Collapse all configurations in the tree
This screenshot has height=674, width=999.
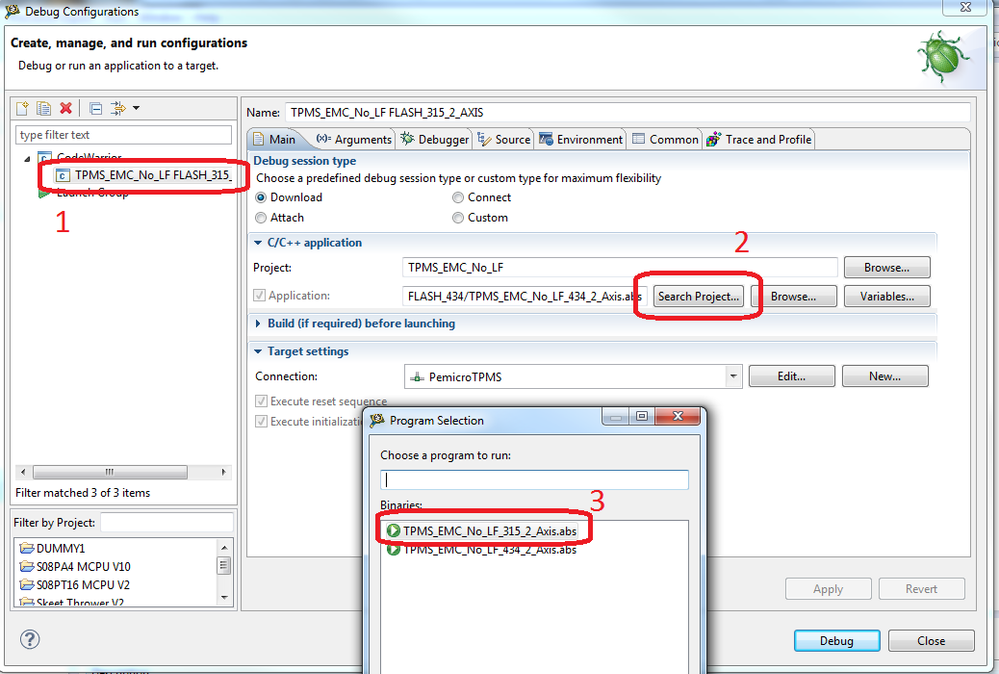pos(96,108)
